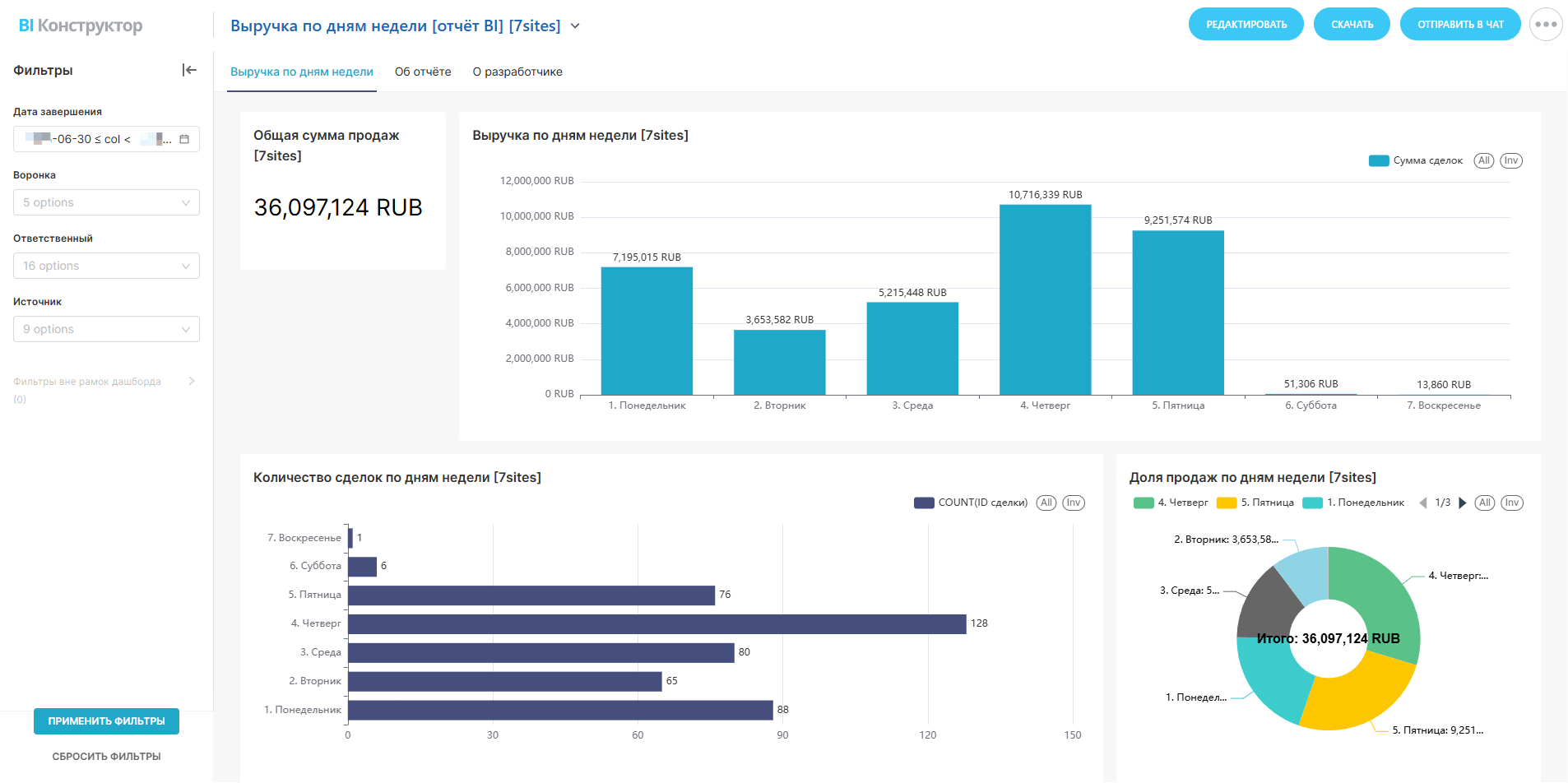Screen dimensions: 1568x783
Task: Click Inv legend button in donut chart
Action: point(1511,503)
